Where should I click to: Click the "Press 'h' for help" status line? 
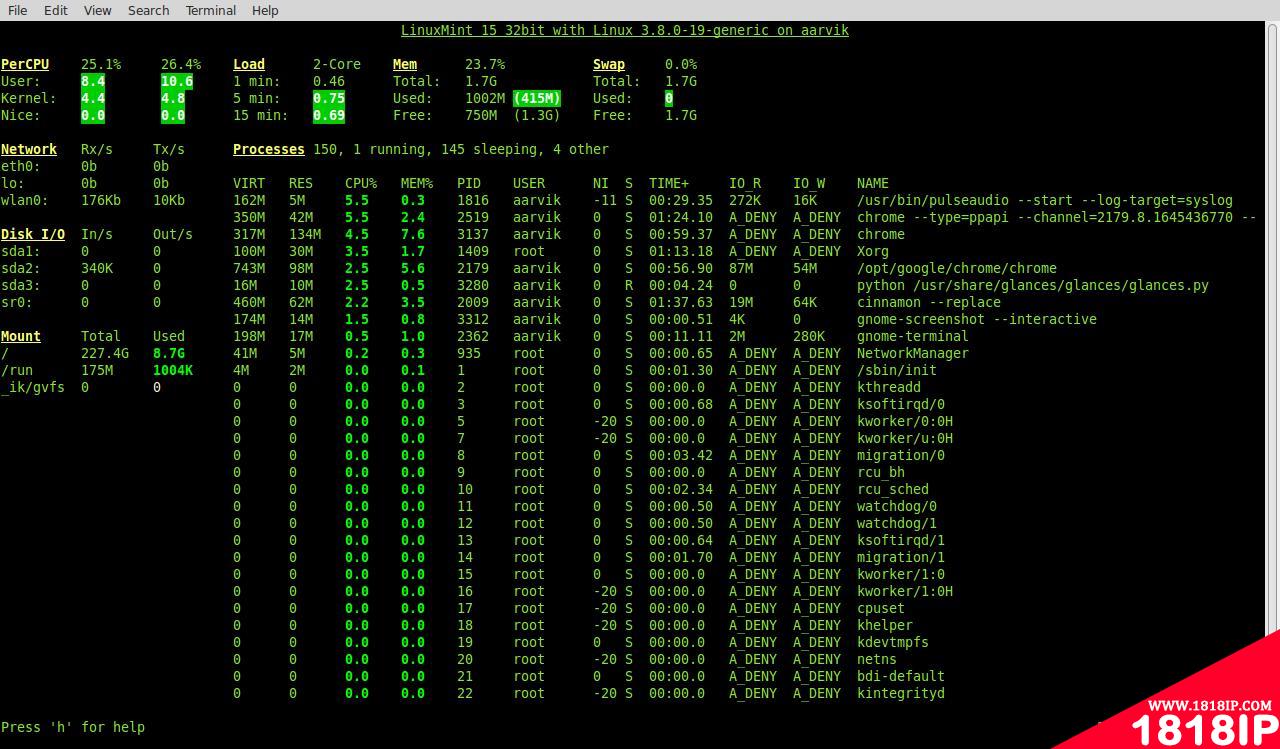73,727
